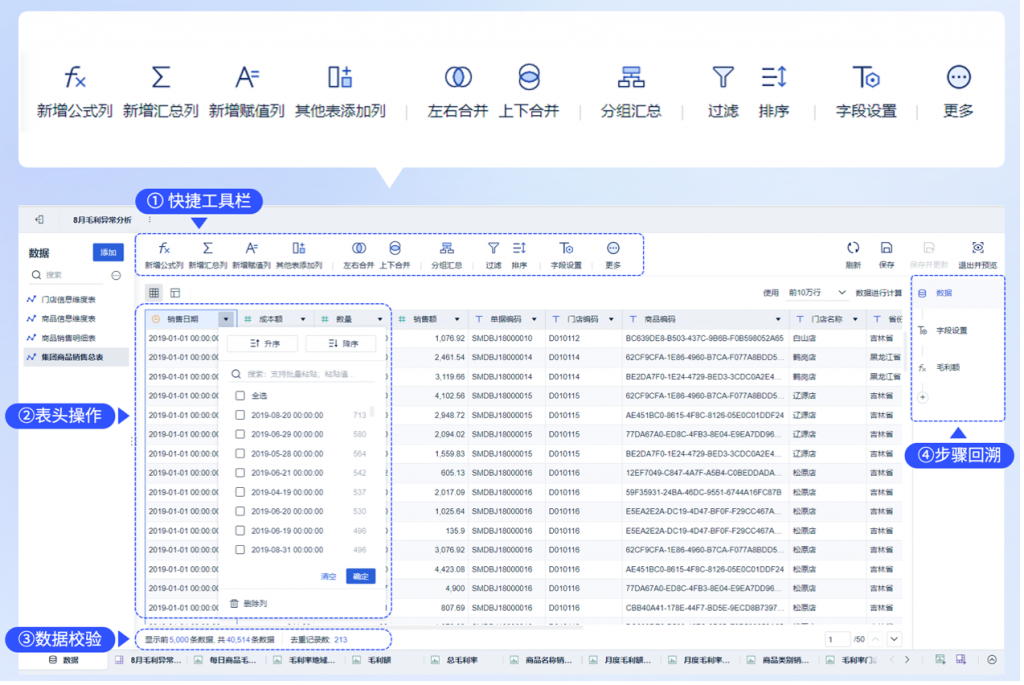Open the 成本额 column header dropdown
This screenshot has width=1024, height=685.
pos(303,320)
